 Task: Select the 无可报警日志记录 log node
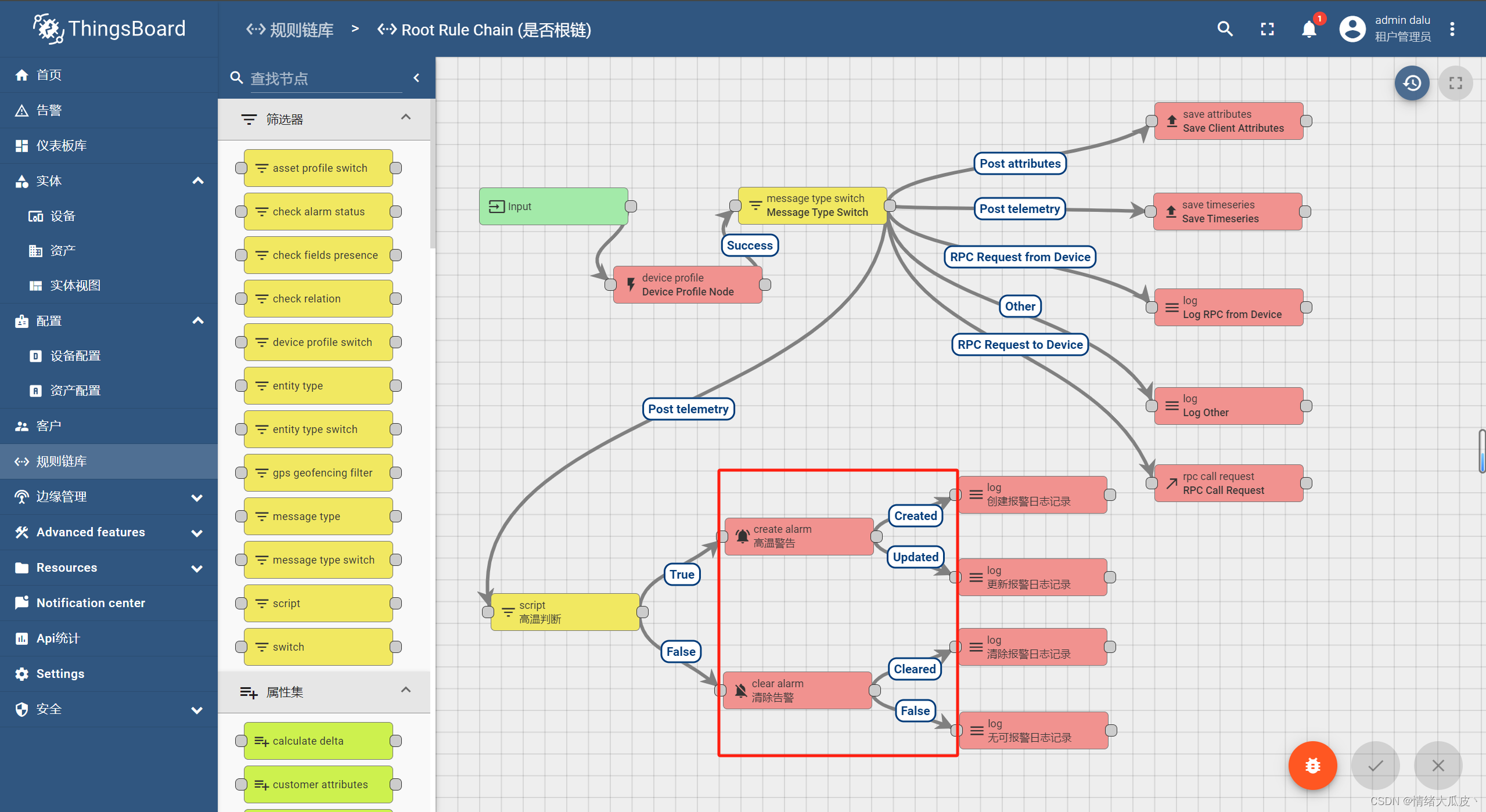(x=1034, y=730)
